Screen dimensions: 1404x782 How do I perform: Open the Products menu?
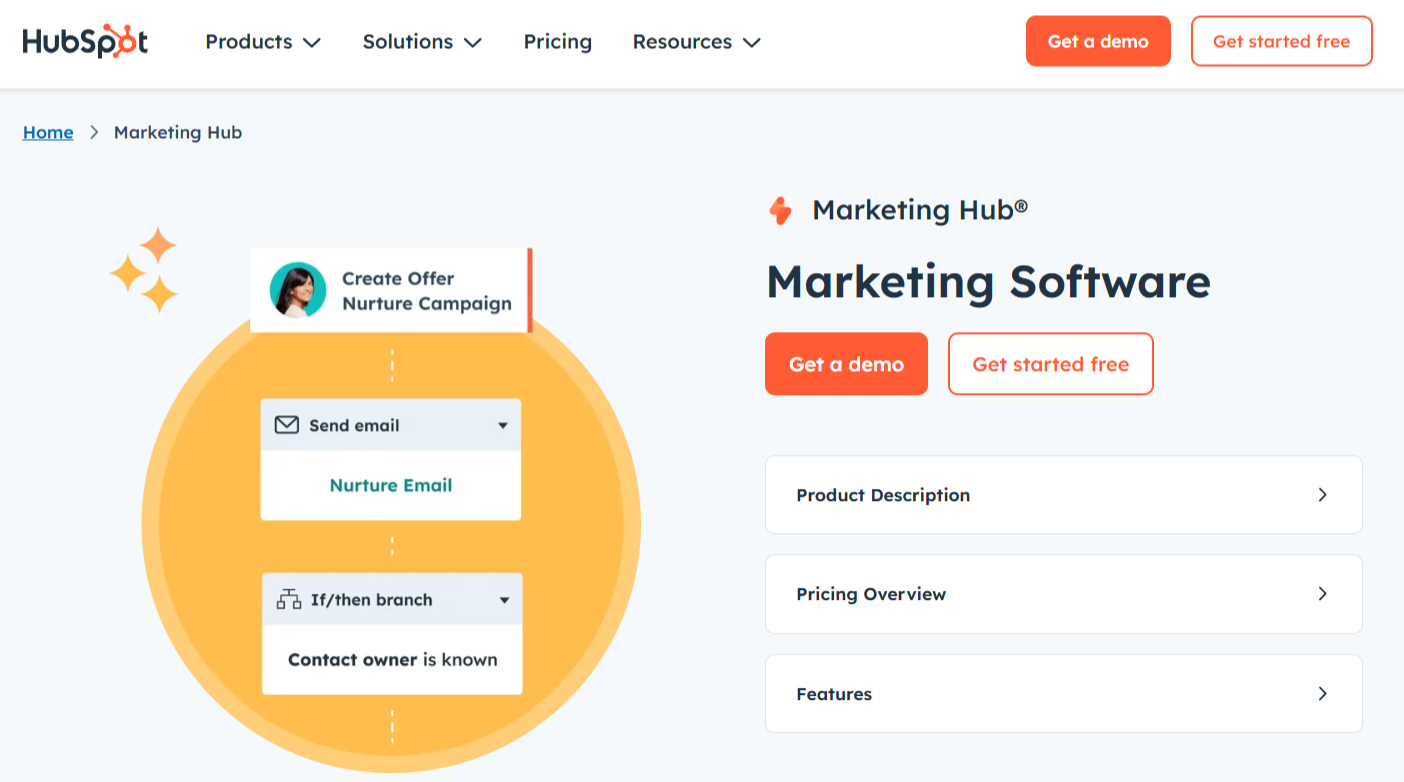263,42
